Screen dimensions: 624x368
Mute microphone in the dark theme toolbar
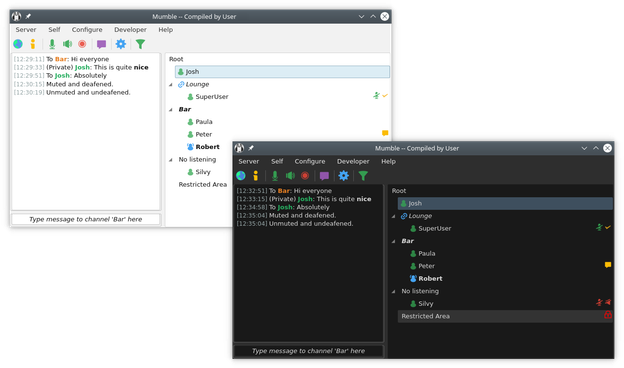pyautogui.click(x=275, y=175)
